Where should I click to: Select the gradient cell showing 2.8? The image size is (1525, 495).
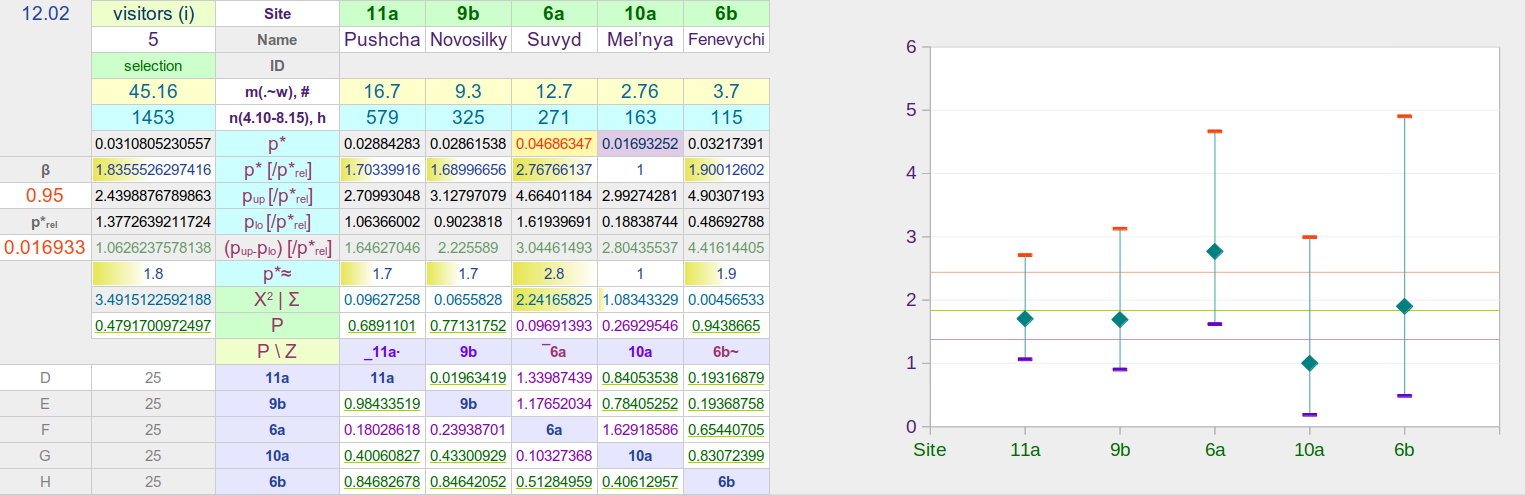coord(554,273)
